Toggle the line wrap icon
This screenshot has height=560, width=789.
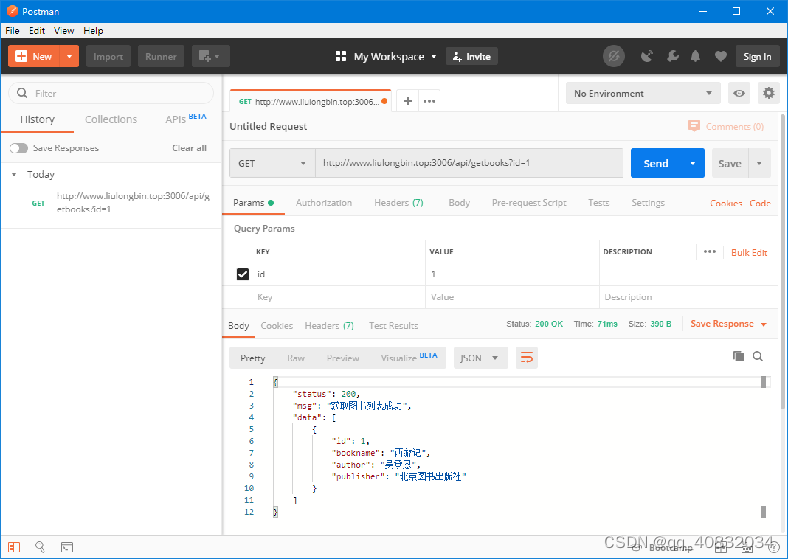tap(526, 358)
